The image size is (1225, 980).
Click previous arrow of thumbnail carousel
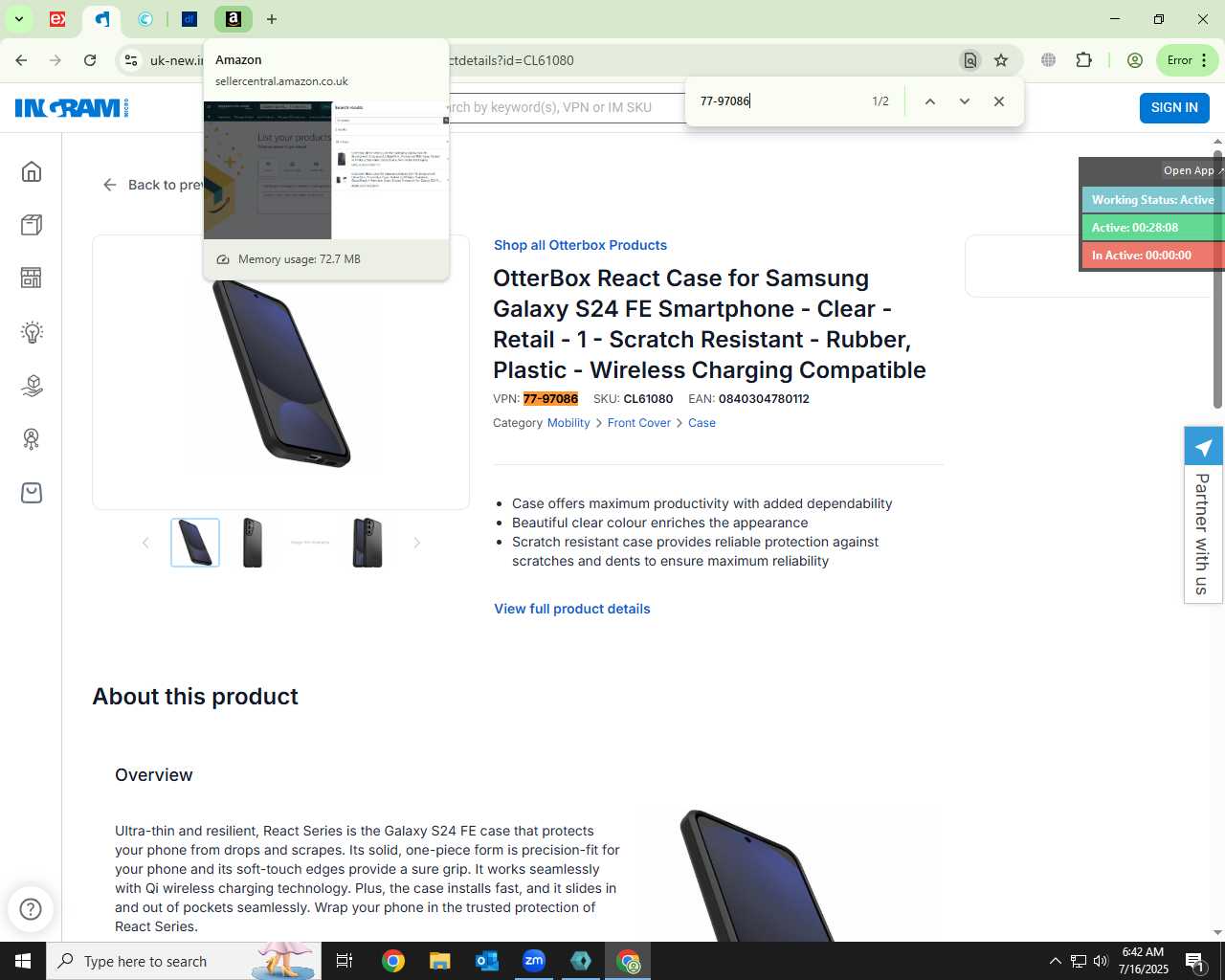[145, 543]
